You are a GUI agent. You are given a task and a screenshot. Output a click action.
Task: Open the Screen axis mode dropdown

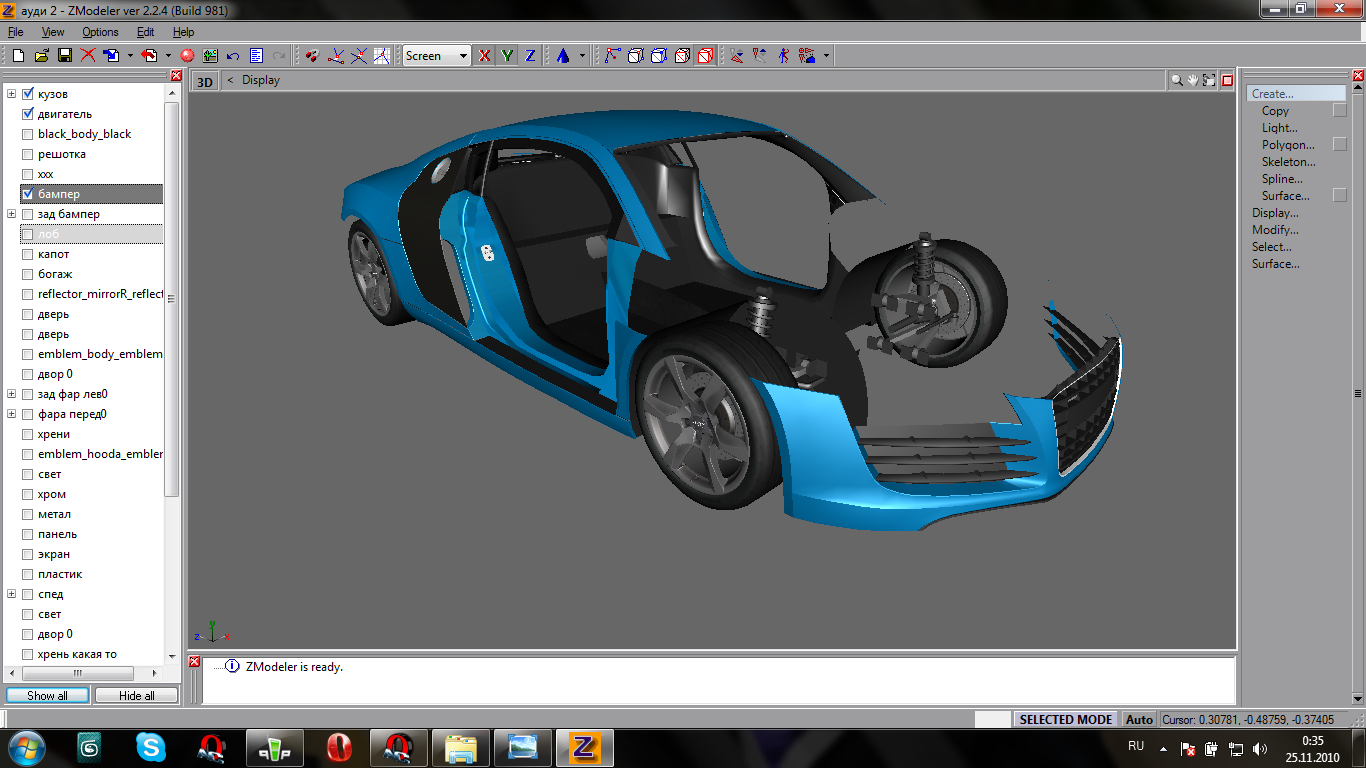[463, 56]
